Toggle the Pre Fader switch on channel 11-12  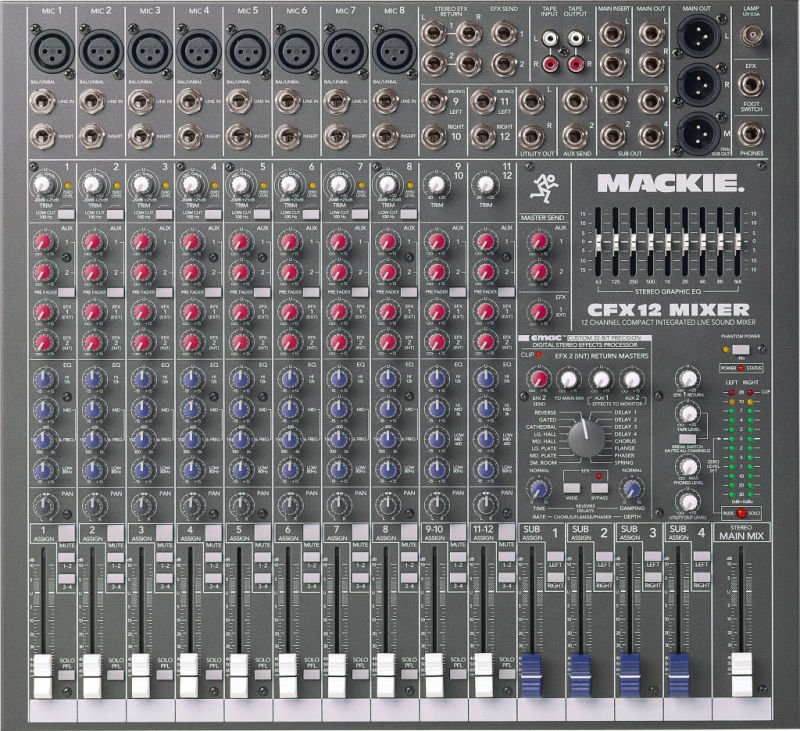(506, 292)
